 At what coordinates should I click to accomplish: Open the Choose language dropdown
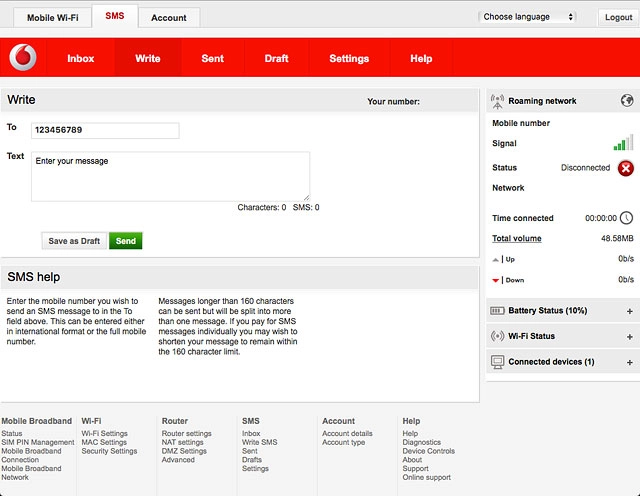click(x=528, y=17)
